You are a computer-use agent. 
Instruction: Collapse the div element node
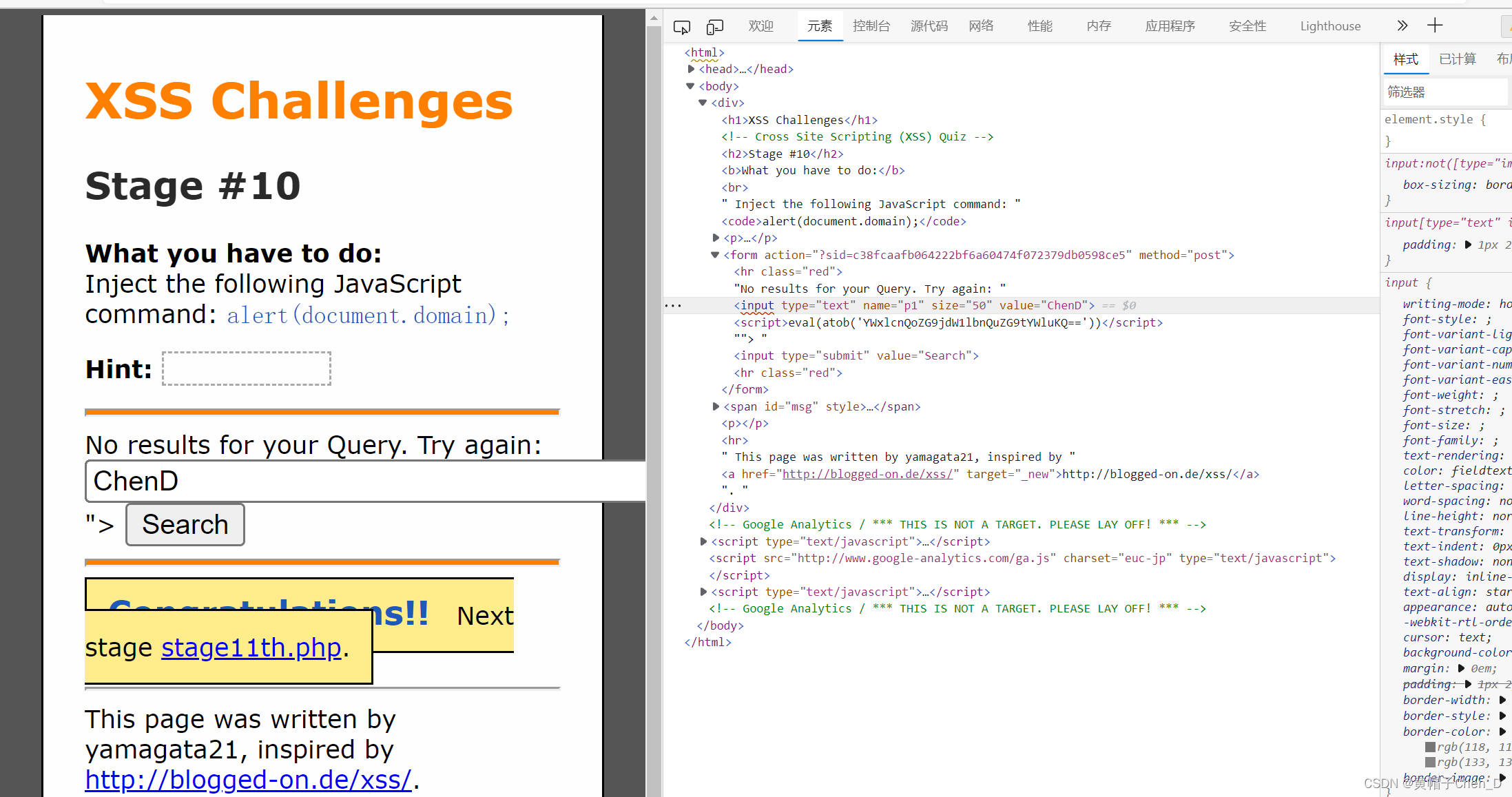(703, 103)
